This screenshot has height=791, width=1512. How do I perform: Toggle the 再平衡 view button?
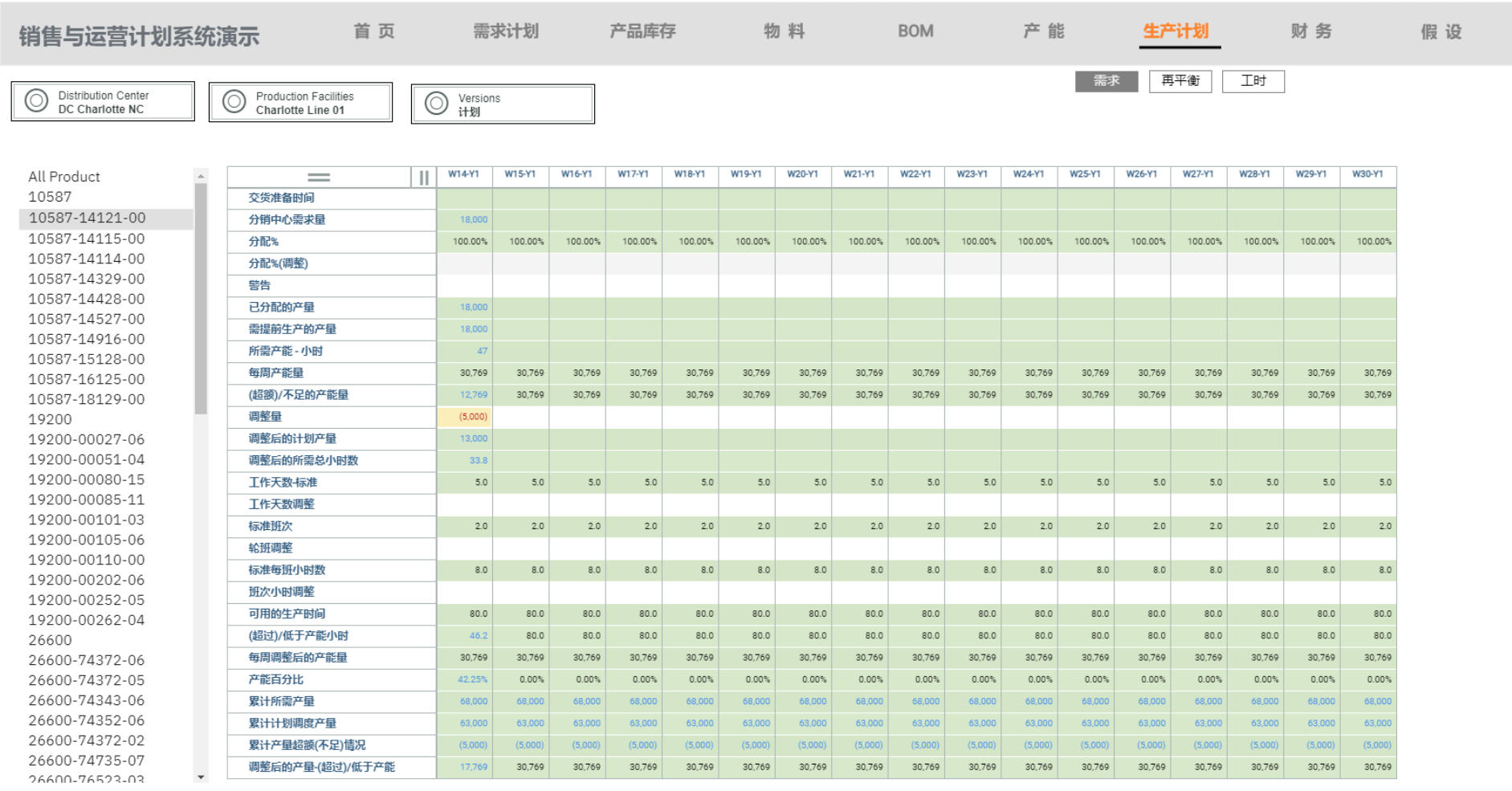click(x=1180, y=81)
